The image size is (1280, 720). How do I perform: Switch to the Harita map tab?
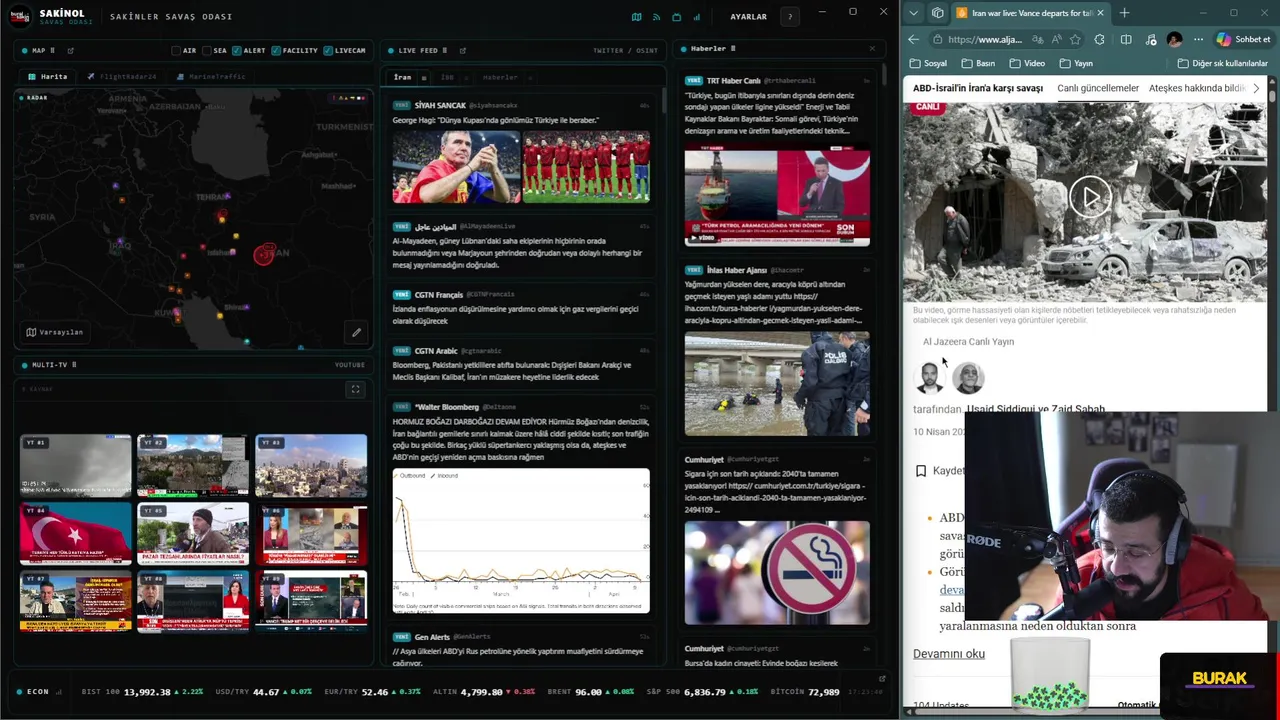(48, 76)
